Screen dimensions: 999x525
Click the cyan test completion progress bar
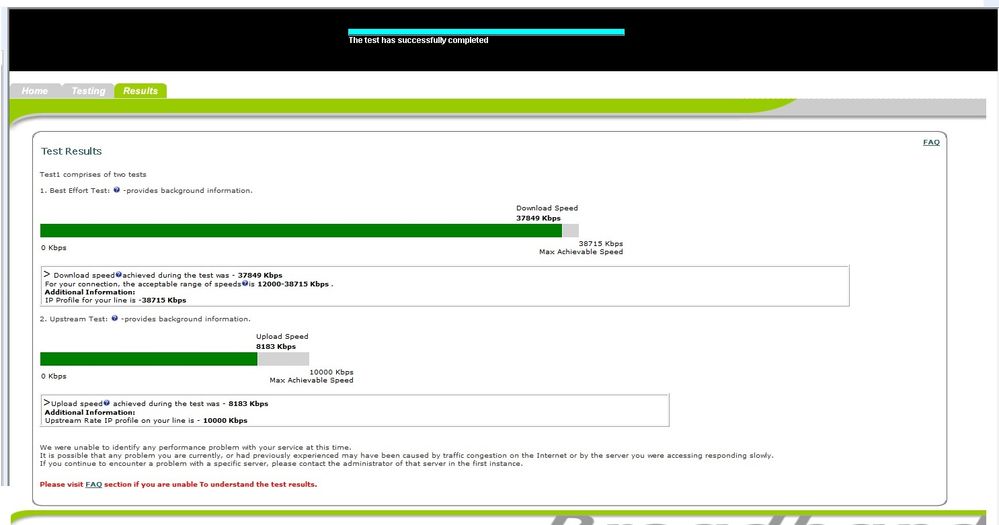pos(486,32)
